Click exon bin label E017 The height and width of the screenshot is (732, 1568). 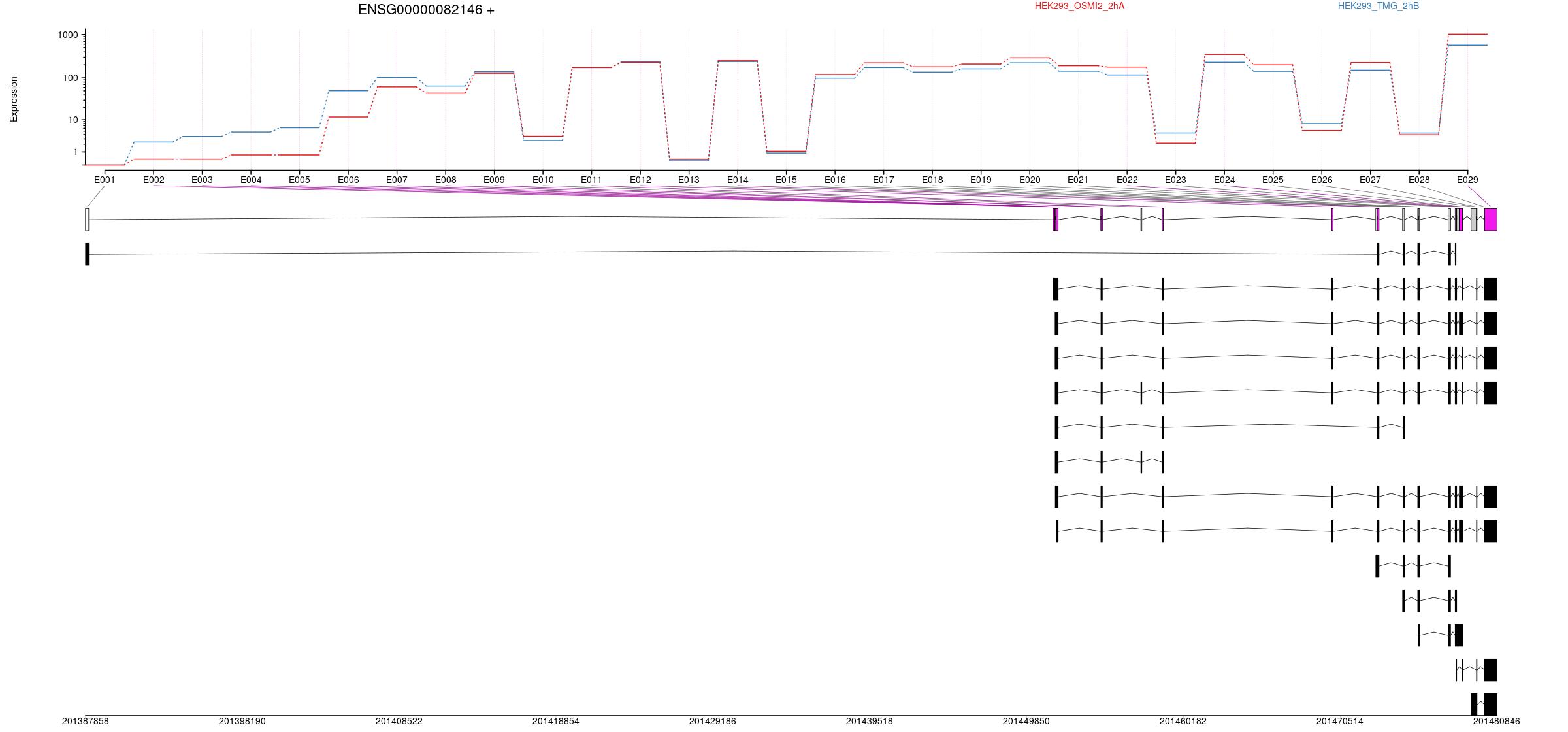pos(883,180)
